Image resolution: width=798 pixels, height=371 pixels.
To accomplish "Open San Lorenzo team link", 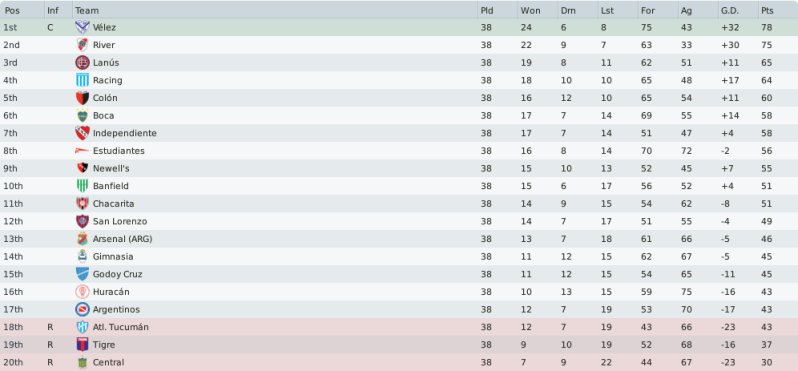I will coord(120,221).
